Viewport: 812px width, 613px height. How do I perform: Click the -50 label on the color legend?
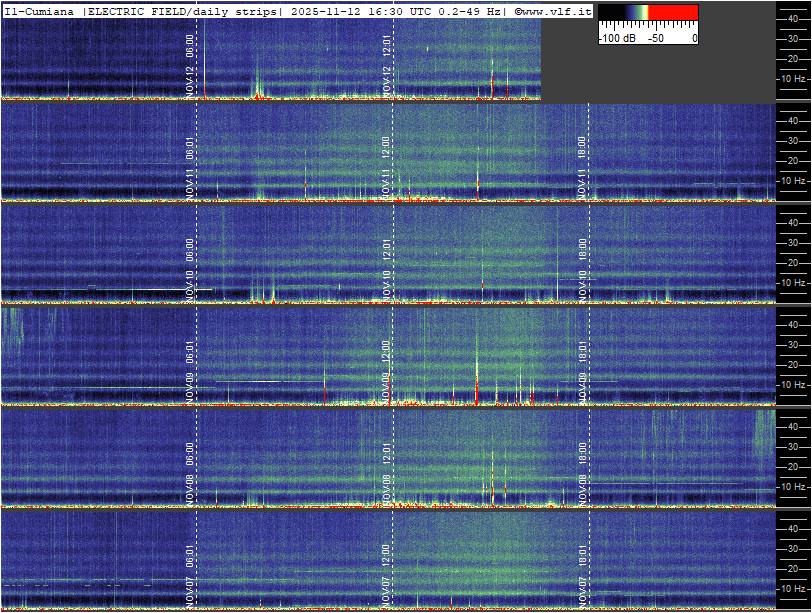(656, 38)
